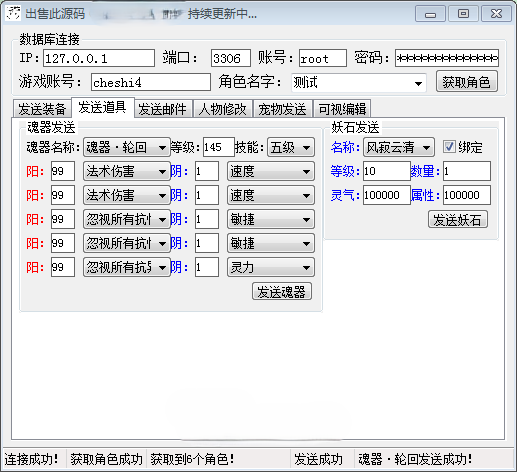This screenshot has height=472, width=517.
Task: Click the fifth 阳 value field
Action: [63, 267]
